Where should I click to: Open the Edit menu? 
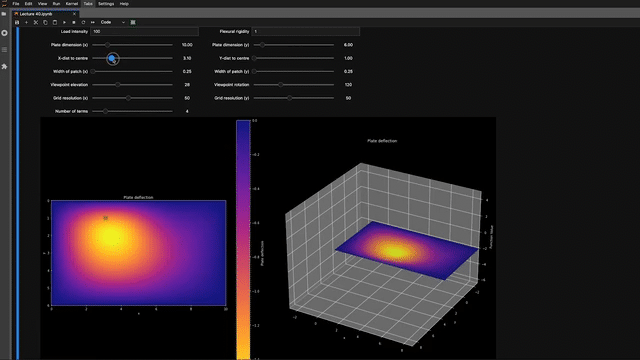point(29,4)
